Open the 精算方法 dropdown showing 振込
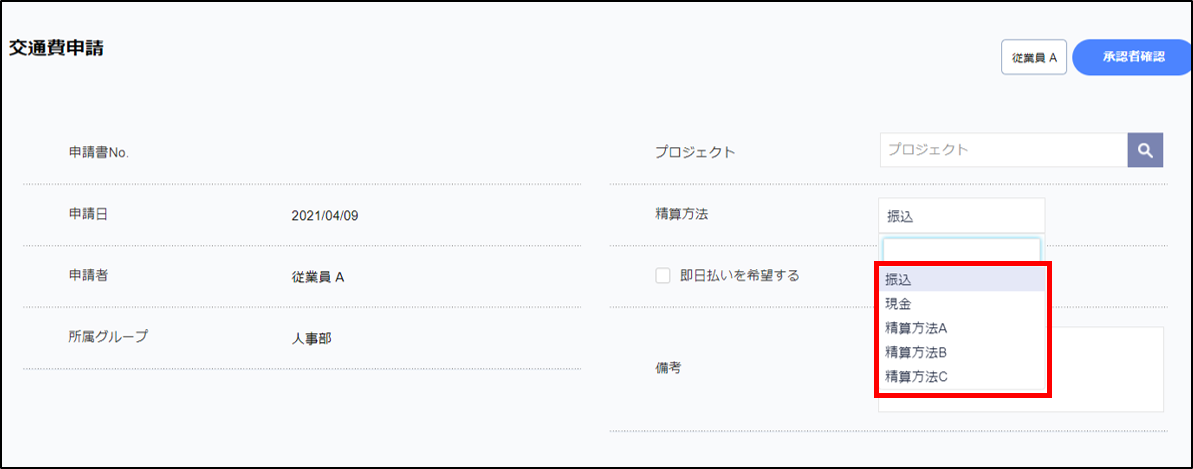This screenshot has width=1193, height=469. pos(961,215)
